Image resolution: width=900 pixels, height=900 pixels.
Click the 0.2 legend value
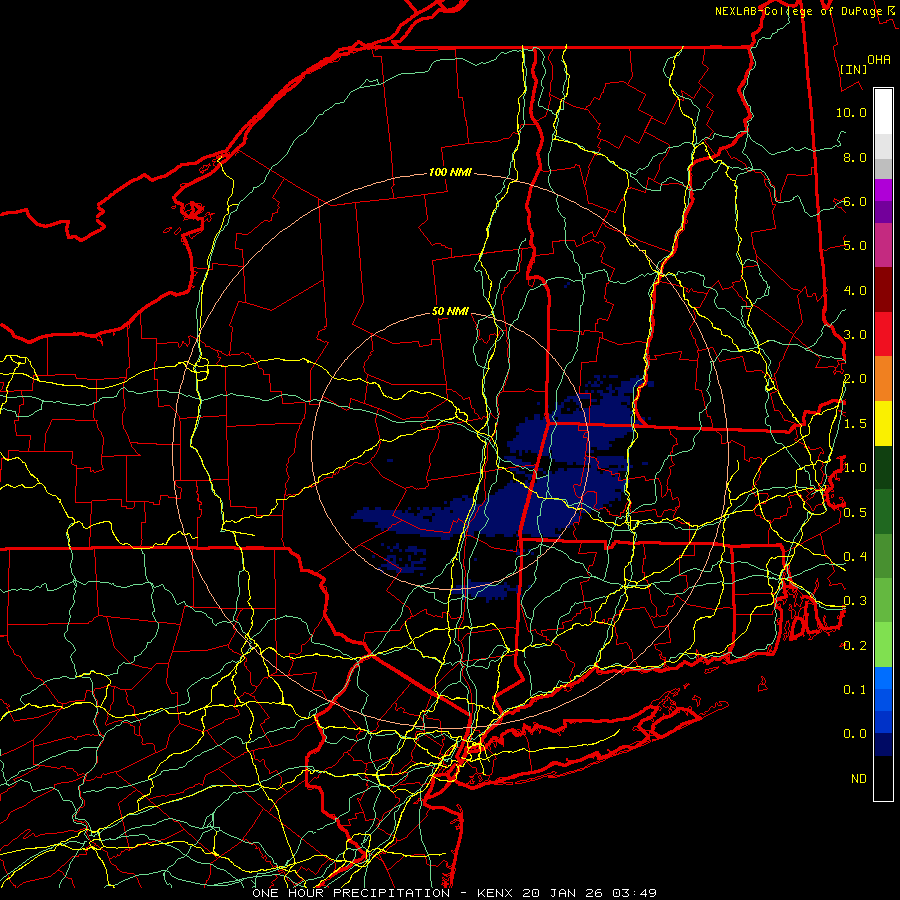coord(855,646)
